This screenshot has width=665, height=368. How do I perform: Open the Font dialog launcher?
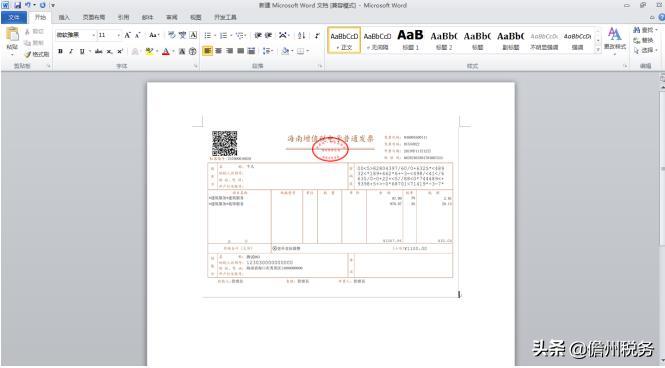196,66
